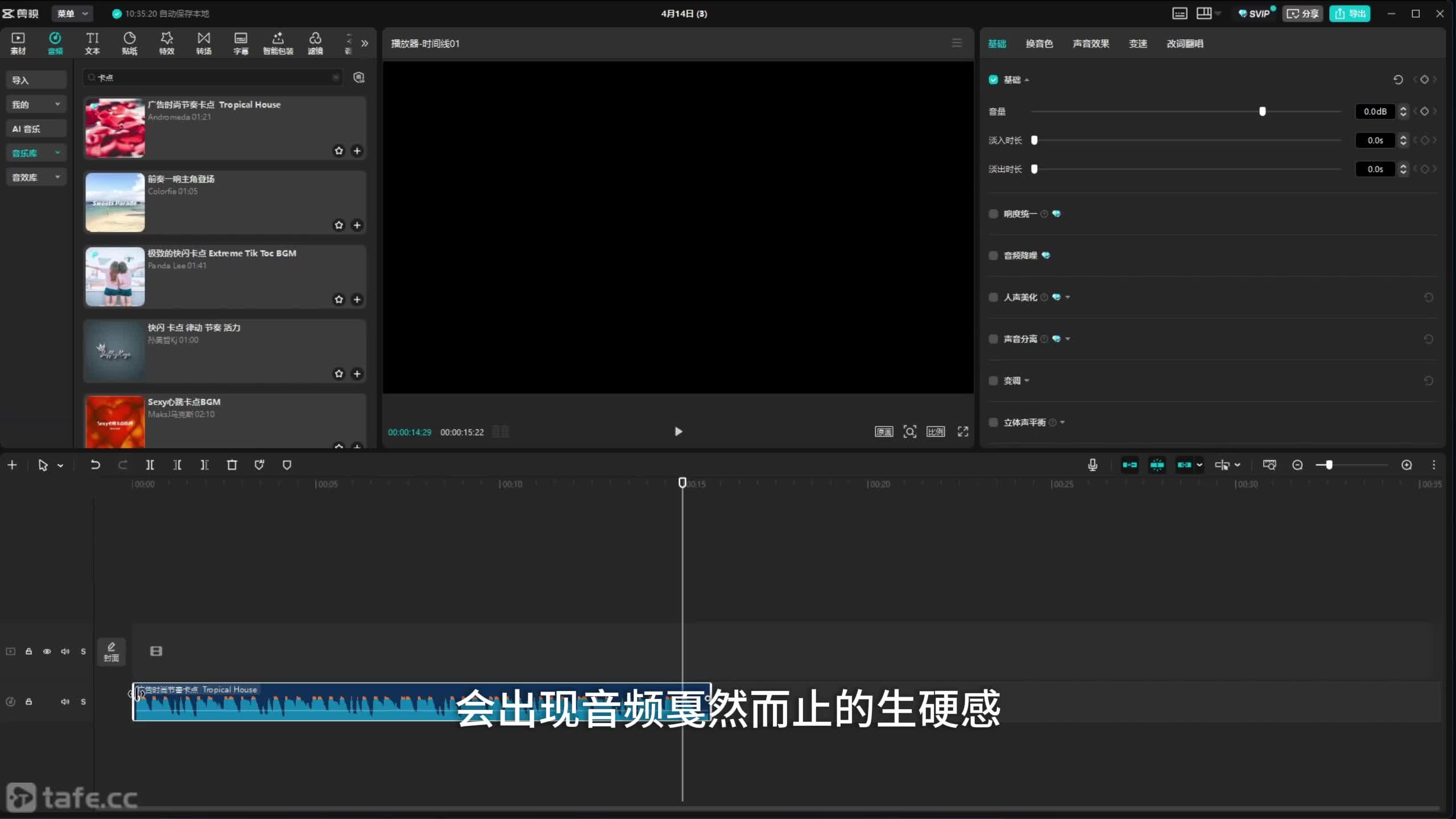Screen dimensions: 1456x819
Task: Expand the 音效库 sidebar dropdown
Action: coord(57,177)
